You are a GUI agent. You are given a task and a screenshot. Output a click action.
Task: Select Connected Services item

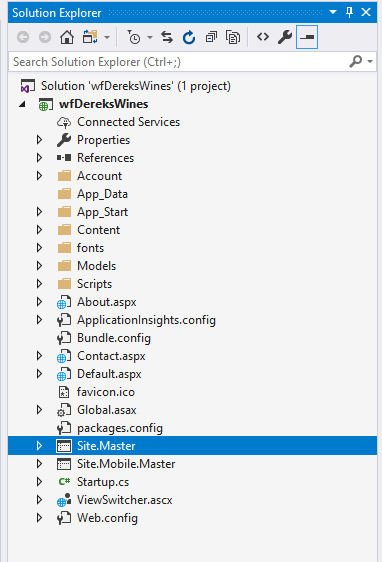[128, 122]
